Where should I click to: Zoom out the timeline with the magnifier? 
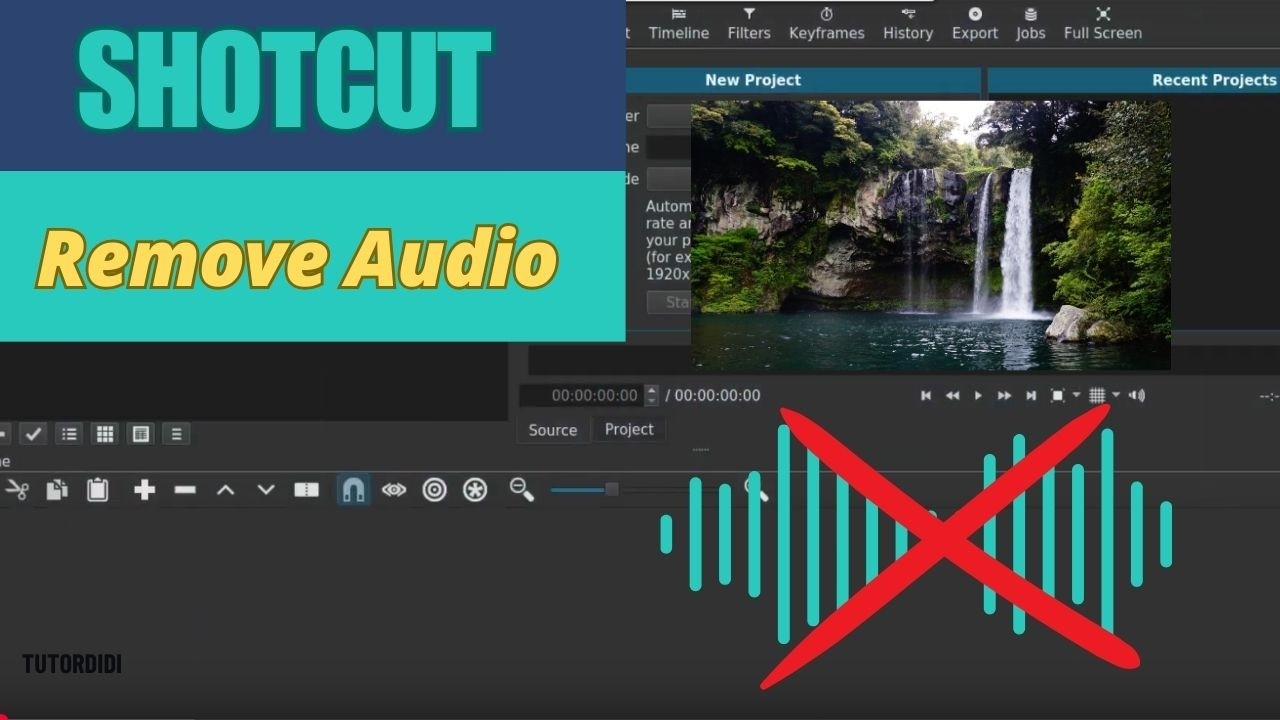(x=522, y=490)
